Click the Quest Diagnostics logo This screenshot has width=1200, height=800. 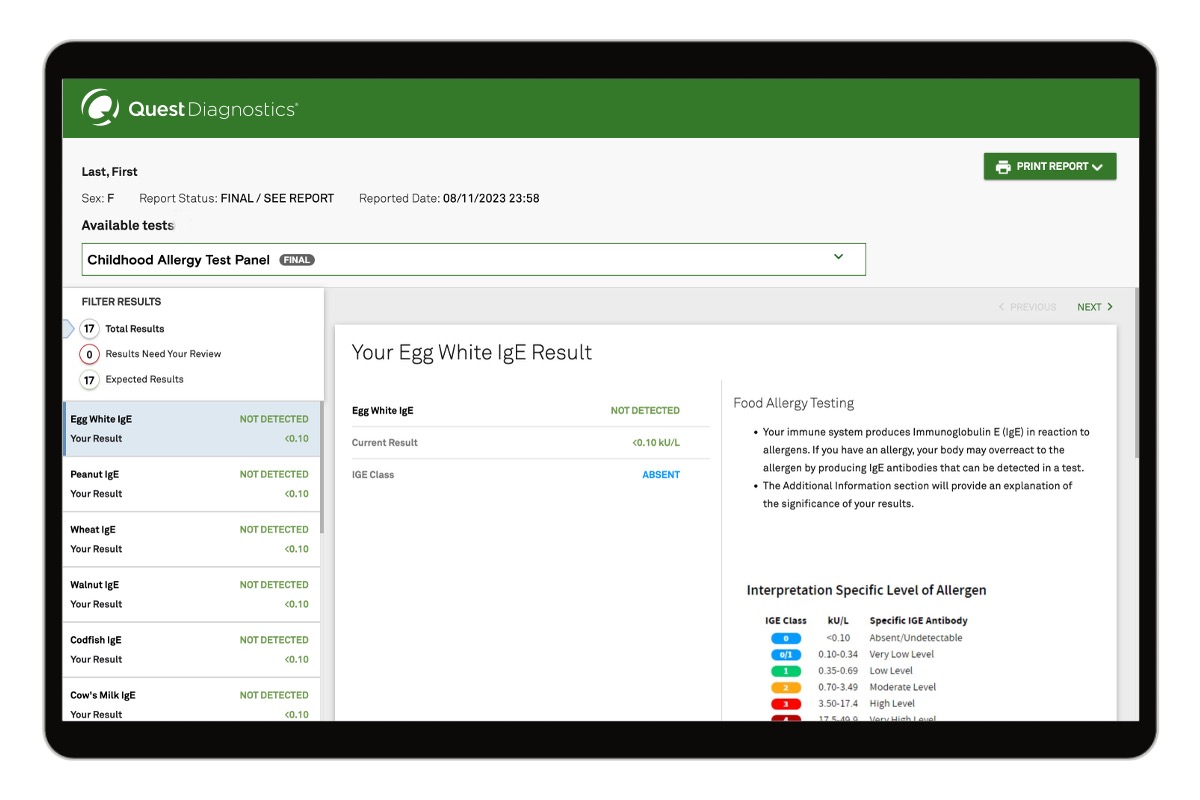click(189, 109)
